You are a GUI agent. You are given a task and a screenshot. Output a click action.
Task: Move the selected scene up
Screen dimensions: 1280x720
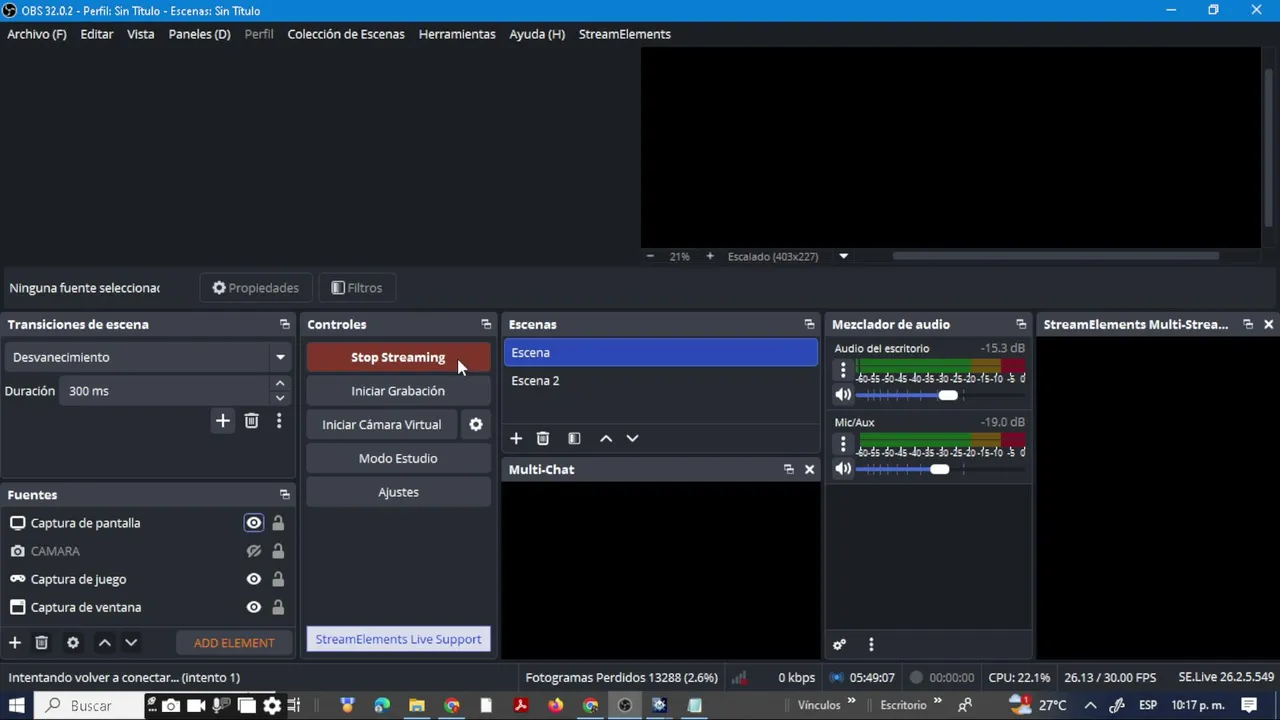pos(606,438)
